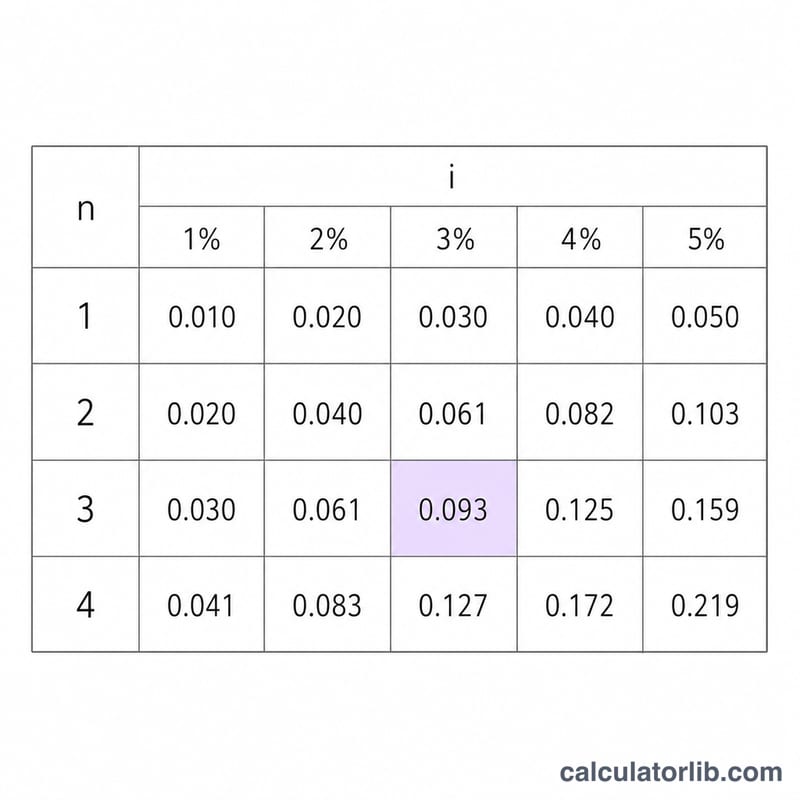
Task: Select row label 4
Action: [86, 605]
